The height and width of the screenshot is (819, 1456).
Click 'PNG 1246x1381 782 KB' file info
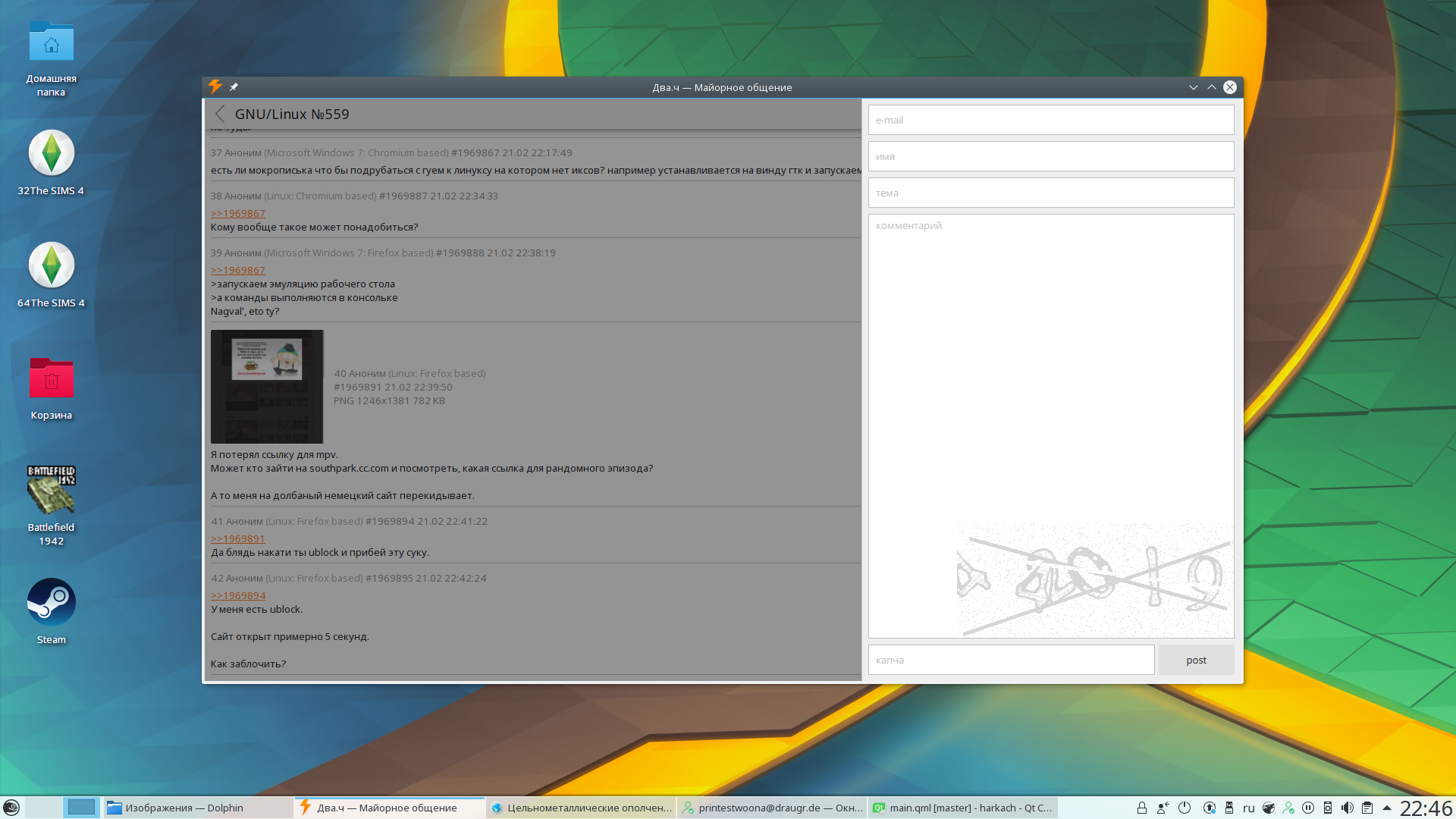click(x=389, y=400)
